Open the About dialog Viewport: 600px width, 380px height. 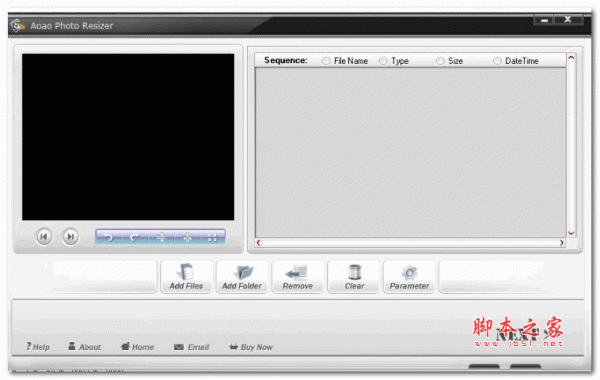85,347
